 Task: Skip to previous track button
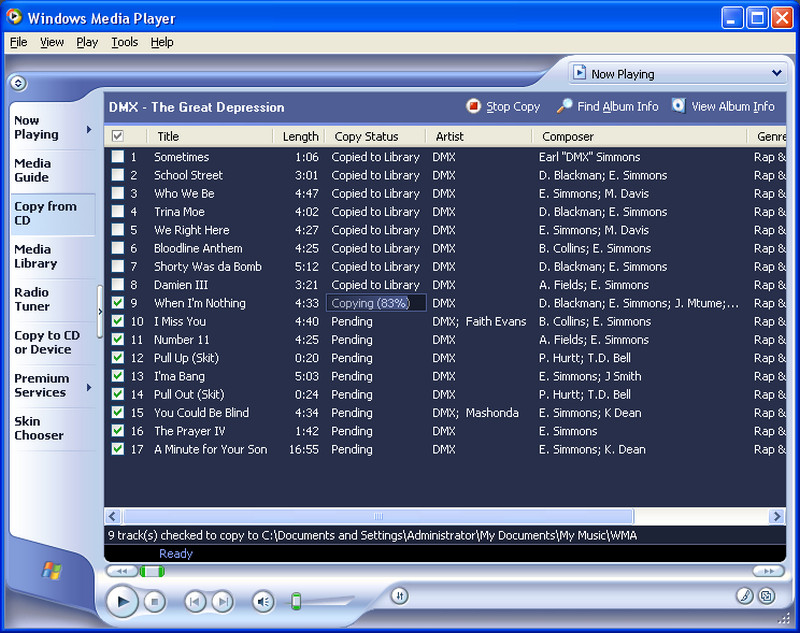196,601
